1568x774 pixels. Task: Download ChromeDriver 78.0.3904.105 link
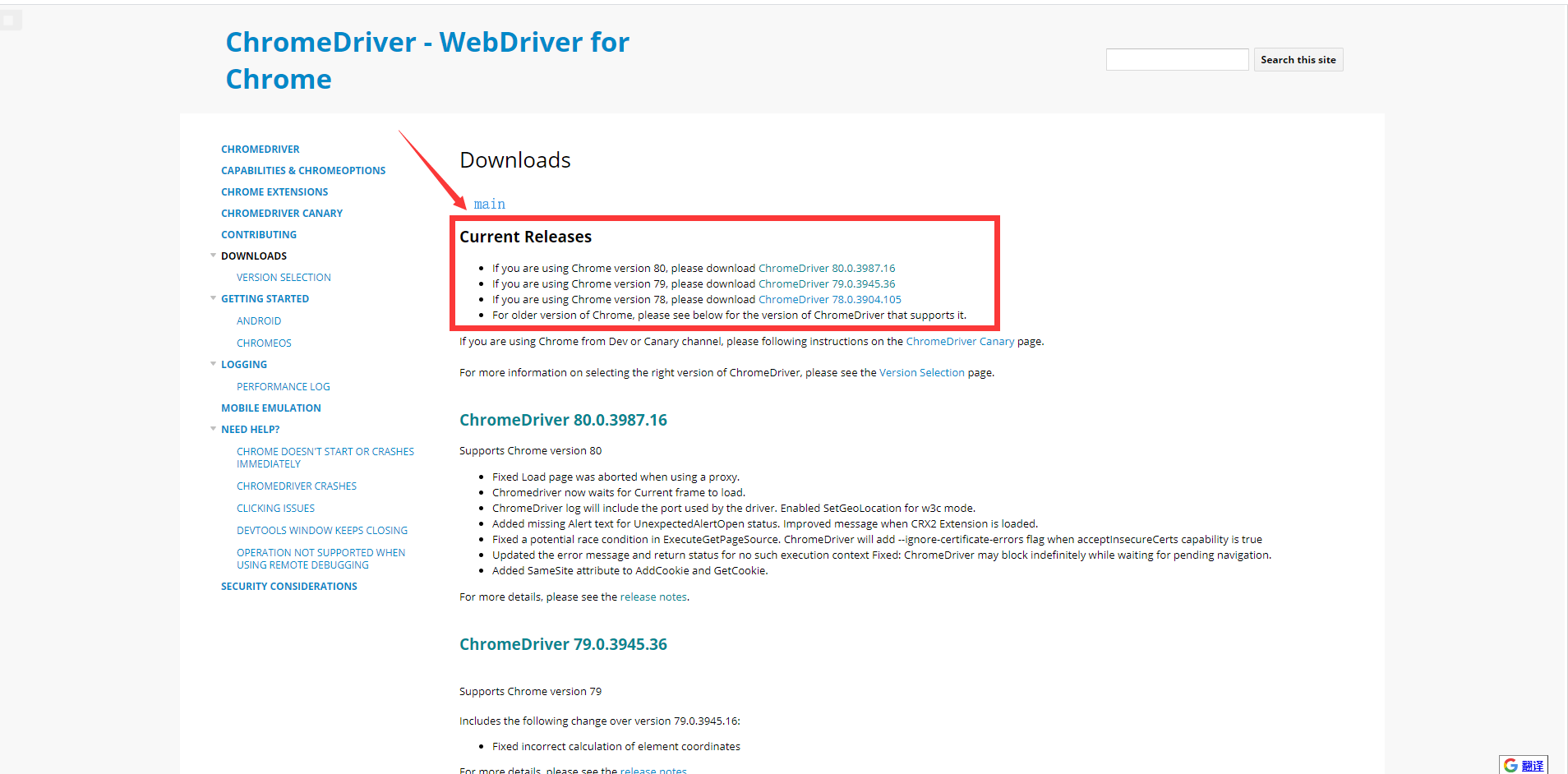tap(830, 299)
